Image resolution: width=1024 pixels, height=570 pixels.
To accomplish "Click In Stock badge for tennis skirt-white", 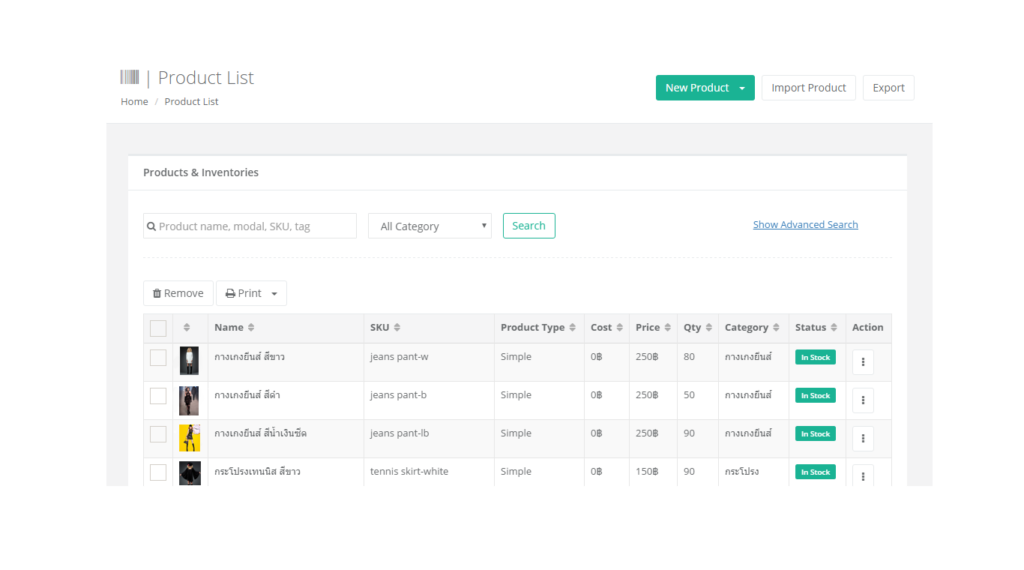I will pyautogui.click(x=815, y=472).
